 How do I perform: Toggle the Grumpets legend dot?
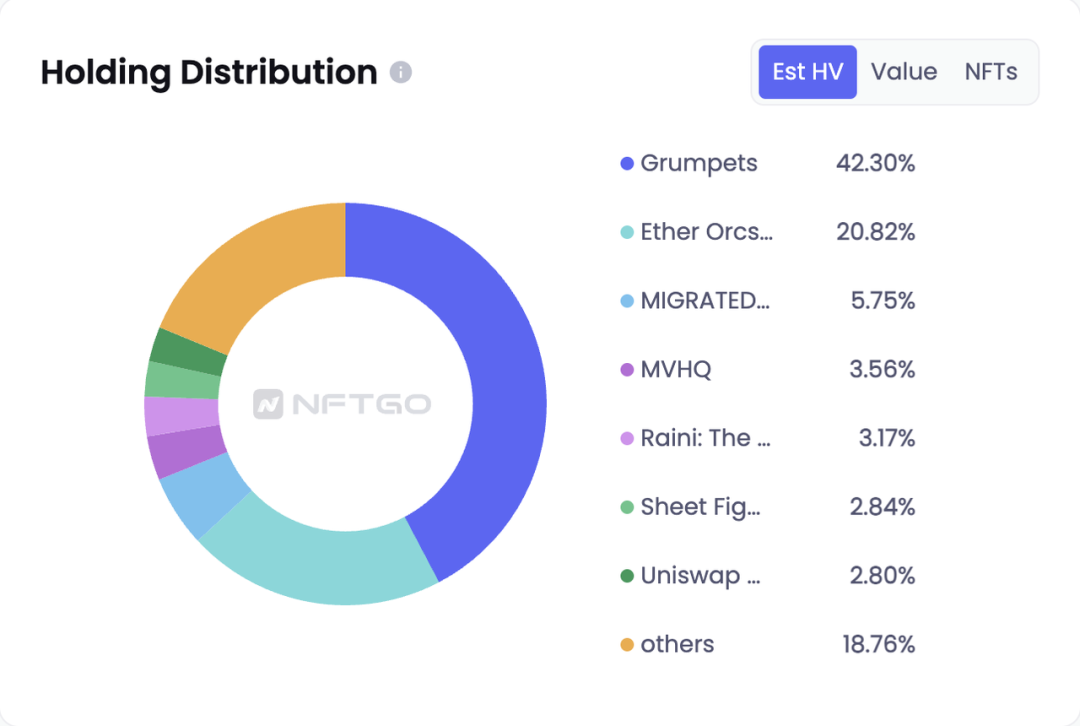(x=627, y=163)
